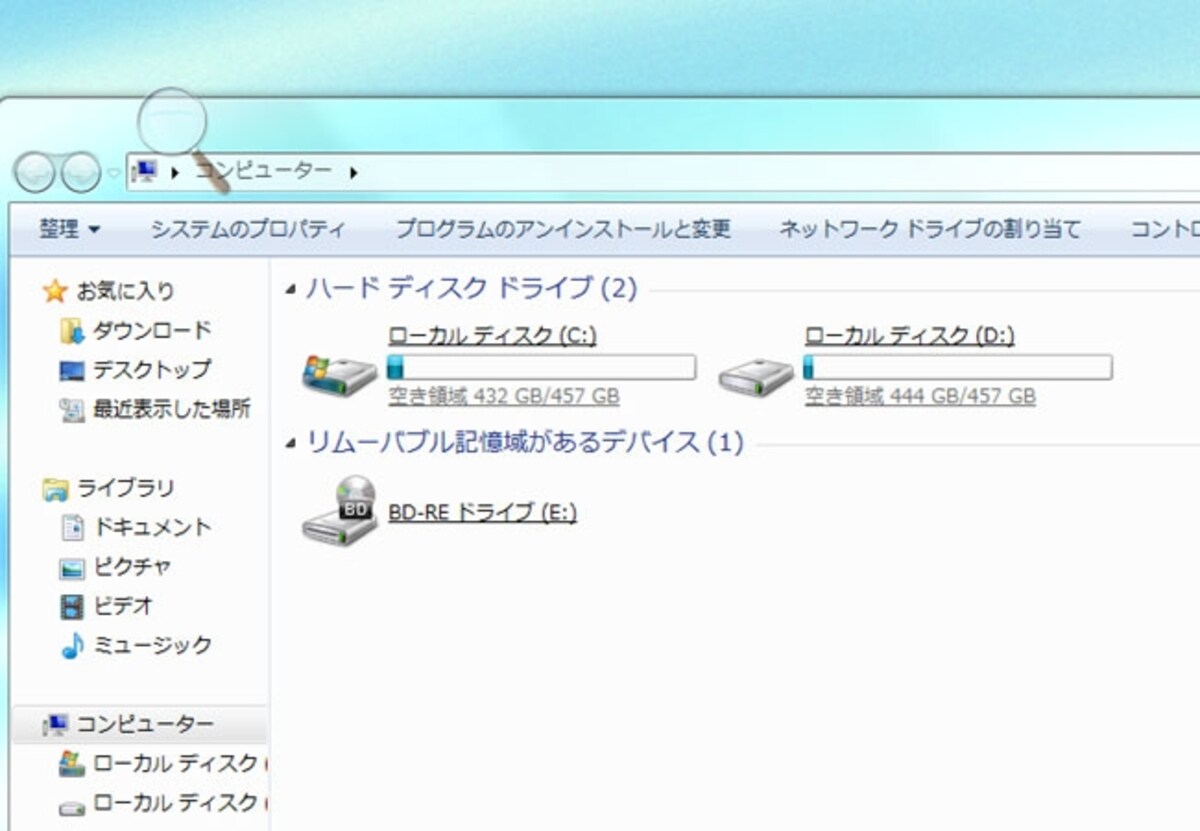Click the お気に入り star icon
The width and height of the screenshot is (1200, 831).
coord(54,291)
